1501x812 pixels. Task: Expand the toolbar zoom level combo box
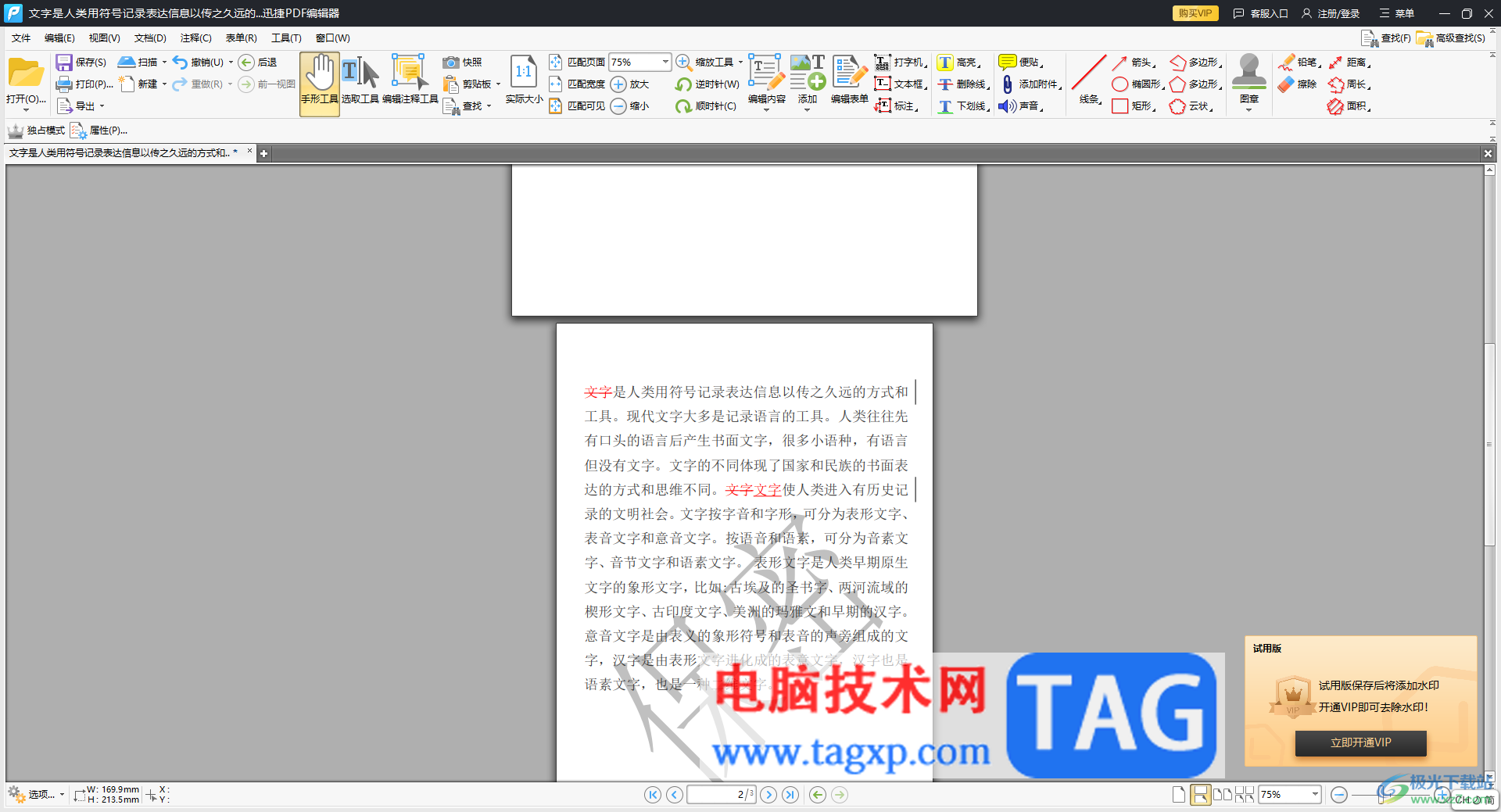click(665, 62)
